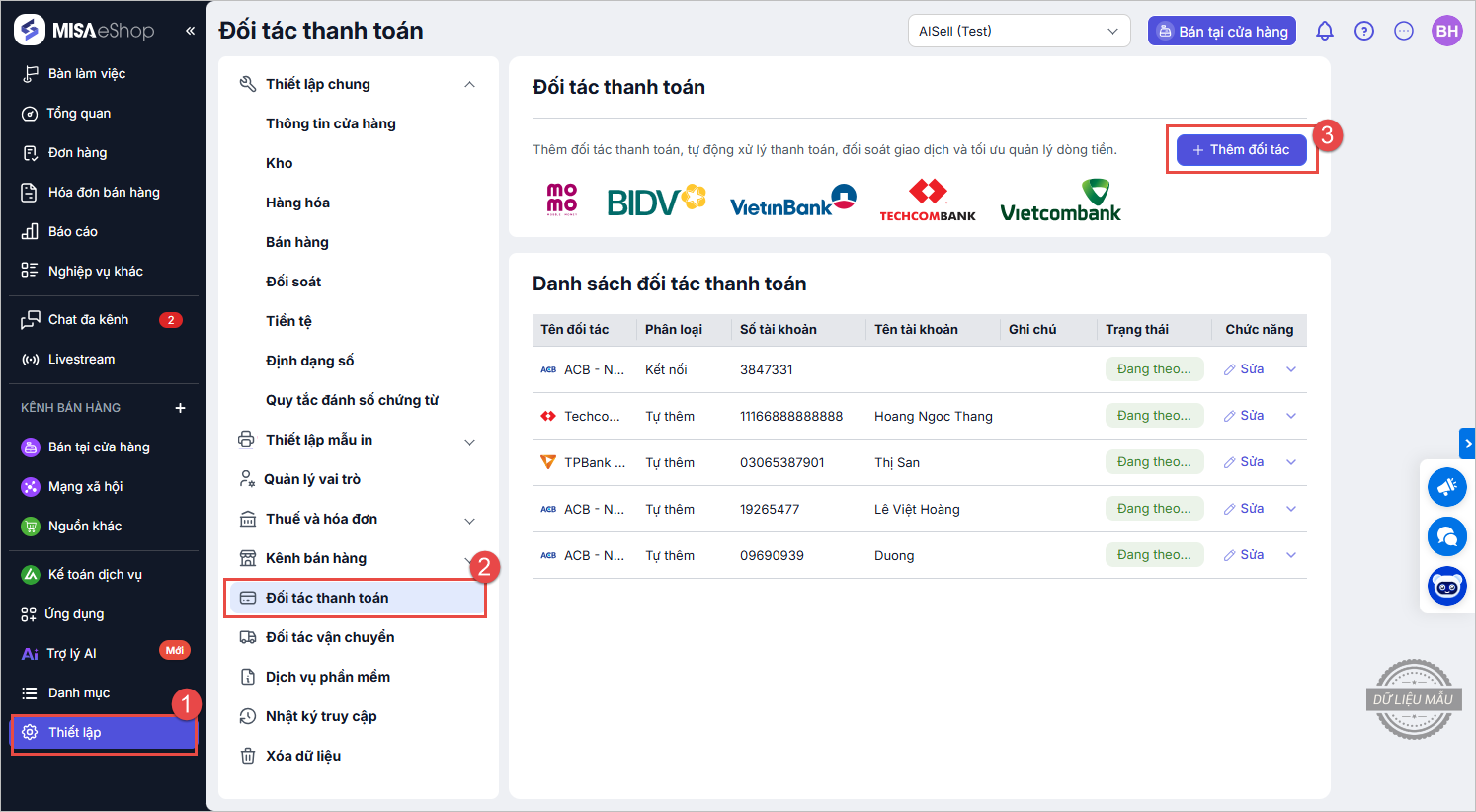Screen dimensions: 1476x812
Task: Click Sửa for the Techcombank row
Action: (1244, 416)
